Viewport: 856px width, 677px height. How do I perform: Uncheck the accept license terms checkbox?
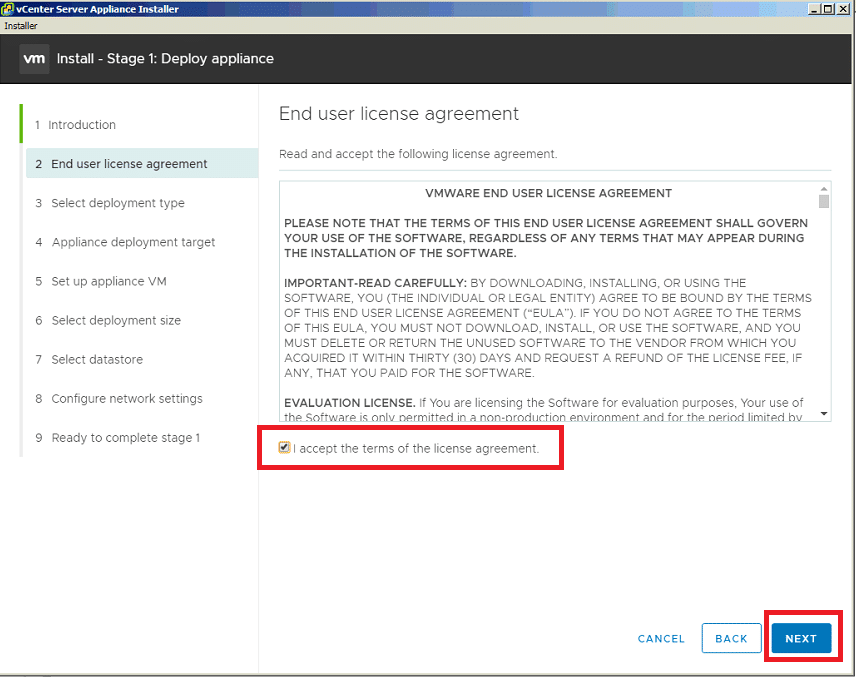tap(284, 448)
